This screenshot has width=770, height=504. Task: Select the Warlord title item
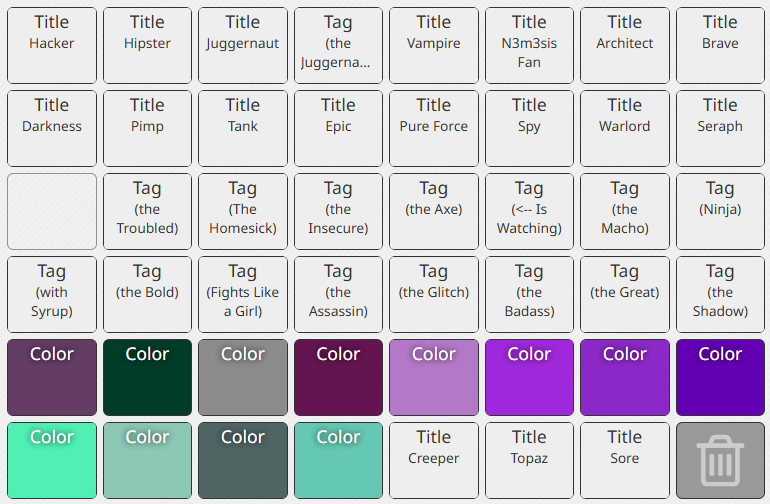[625, 129]
